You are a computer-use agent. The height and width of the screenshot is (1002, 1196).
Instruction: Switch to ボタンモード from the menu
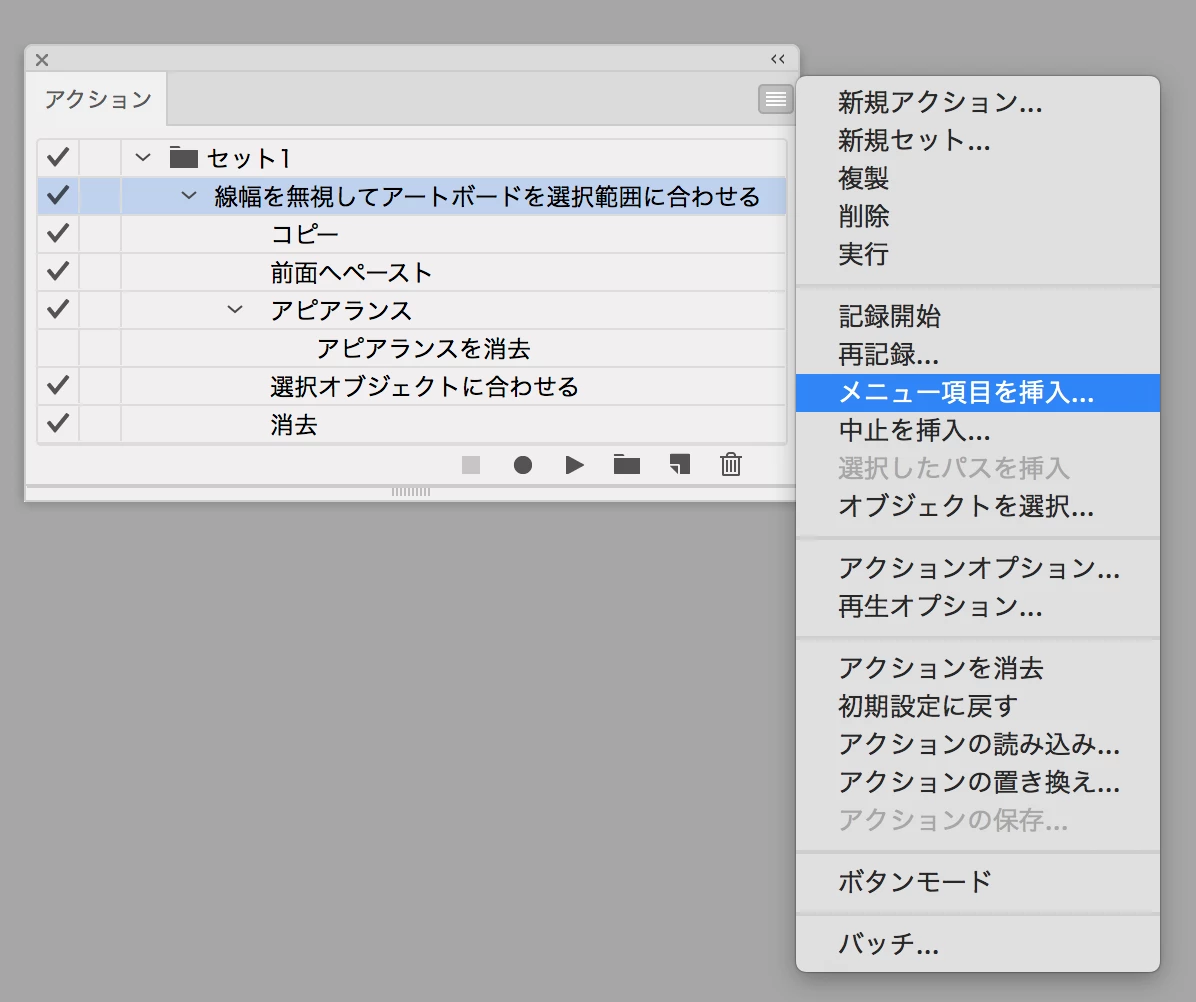[x=978, y=882]
